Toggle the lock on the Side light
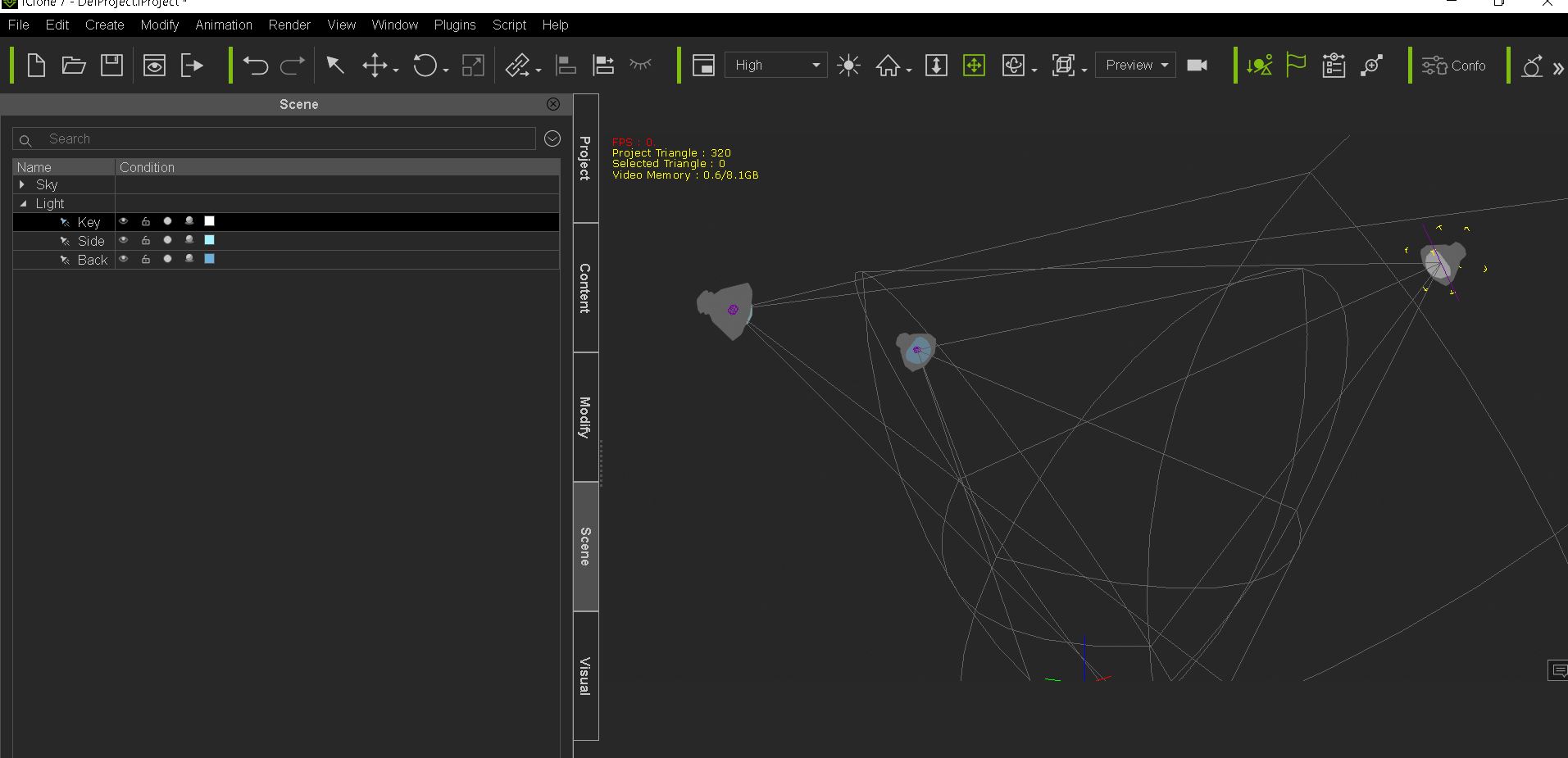Image resolution: width=1568 pixels, height=758 pixels. tap(146, 240)
